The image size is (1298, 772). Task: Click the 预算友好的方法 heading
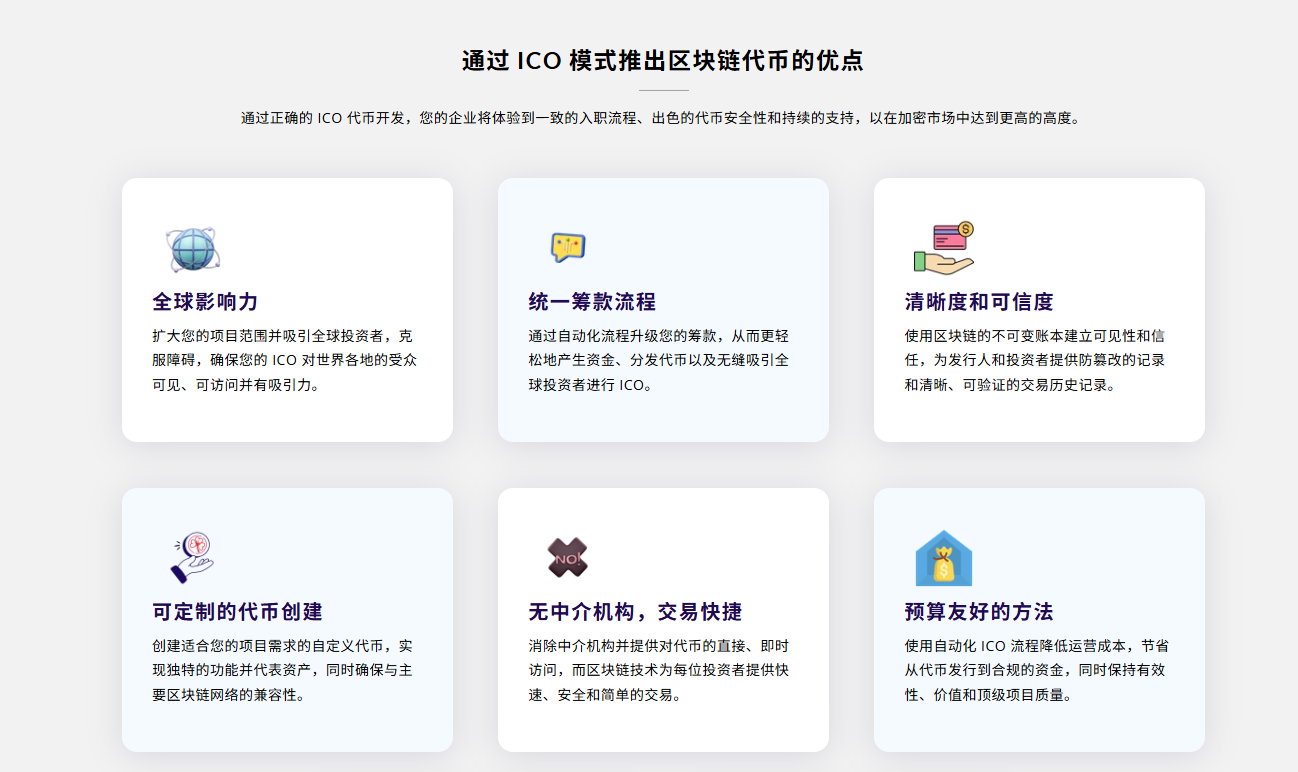click(x=979, y=612)
